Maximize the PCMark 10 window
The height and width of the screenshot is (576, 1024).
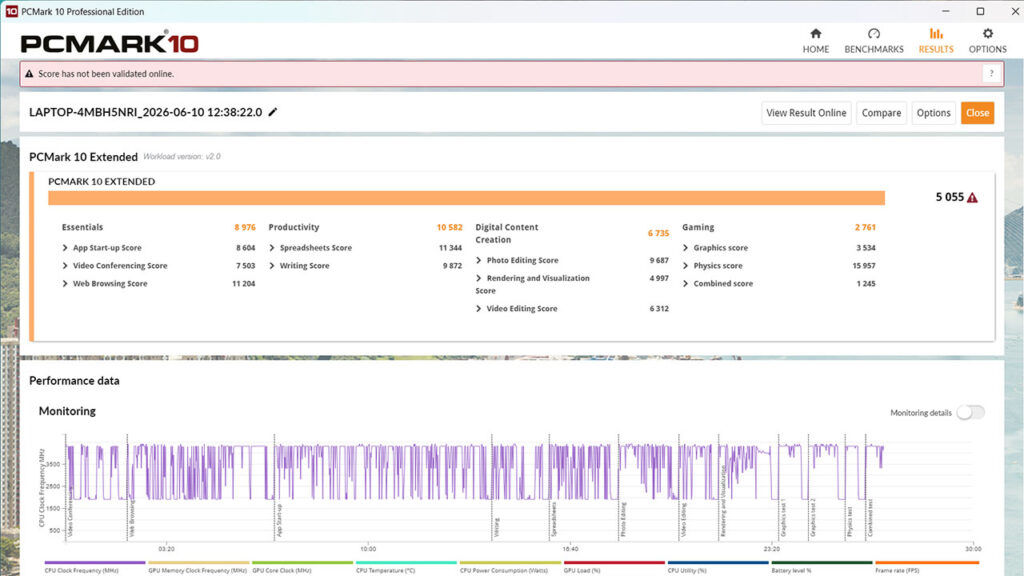pyautogui.click(x=980, y=11)
